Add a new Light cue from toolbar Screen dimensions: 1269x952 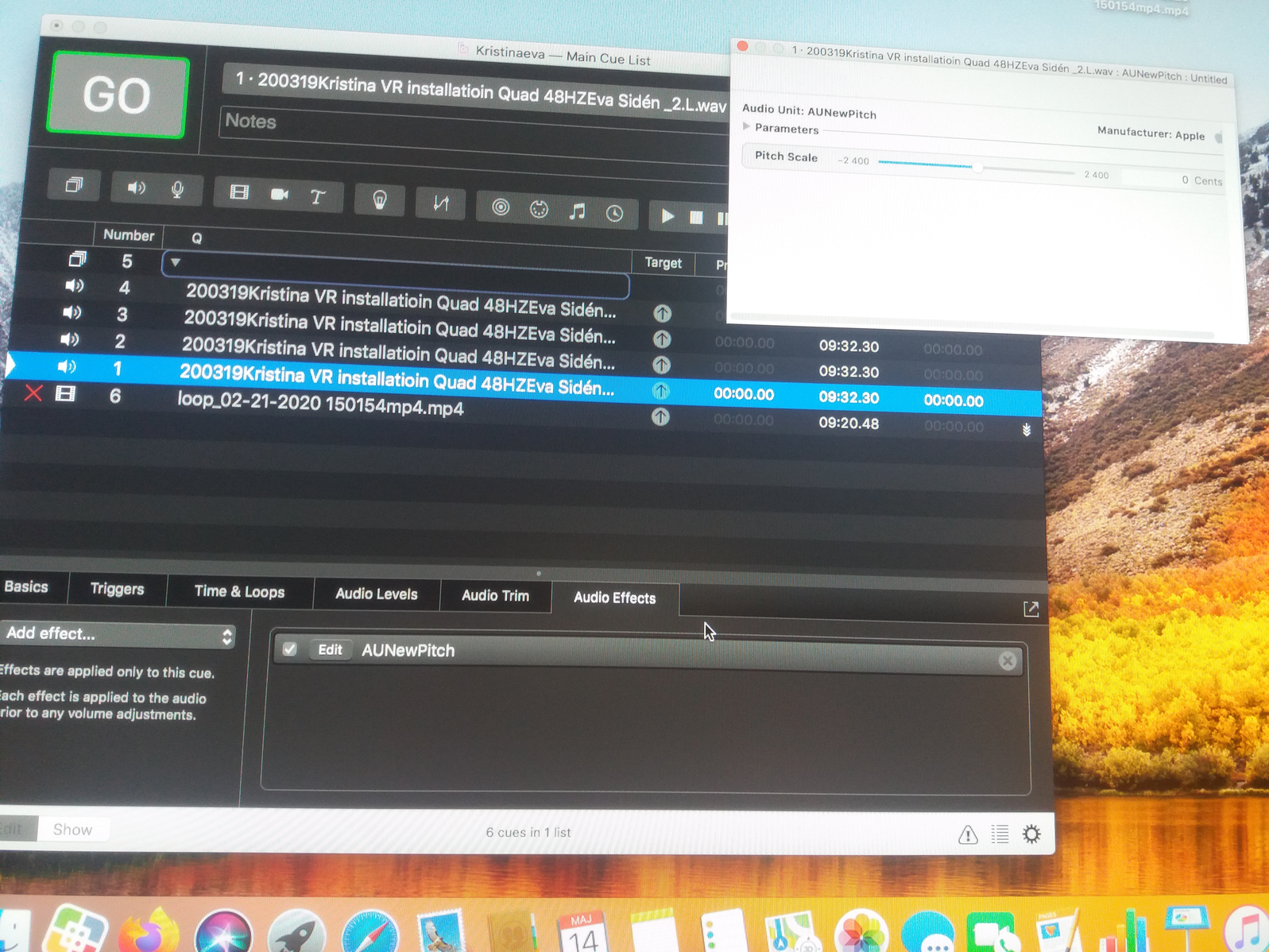tap(380, 199)
